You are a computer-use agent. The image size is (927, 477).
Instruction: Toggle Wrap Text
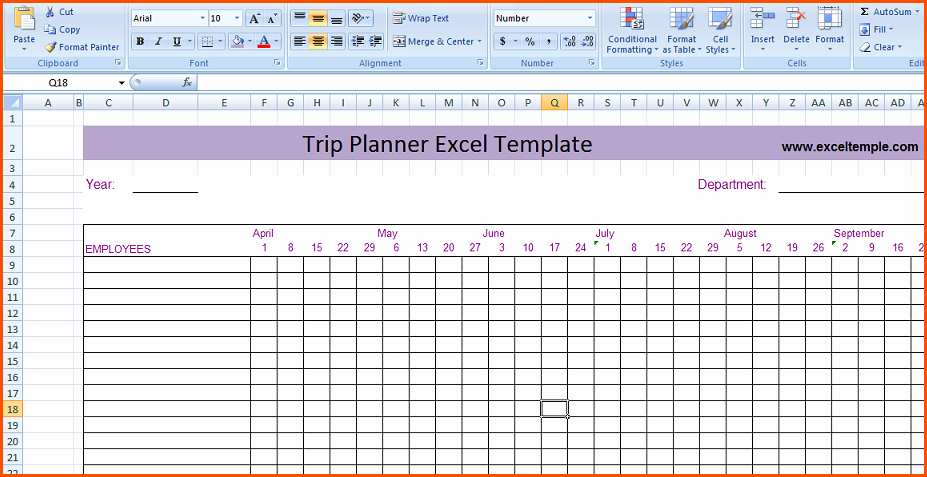tap(421, 18)
